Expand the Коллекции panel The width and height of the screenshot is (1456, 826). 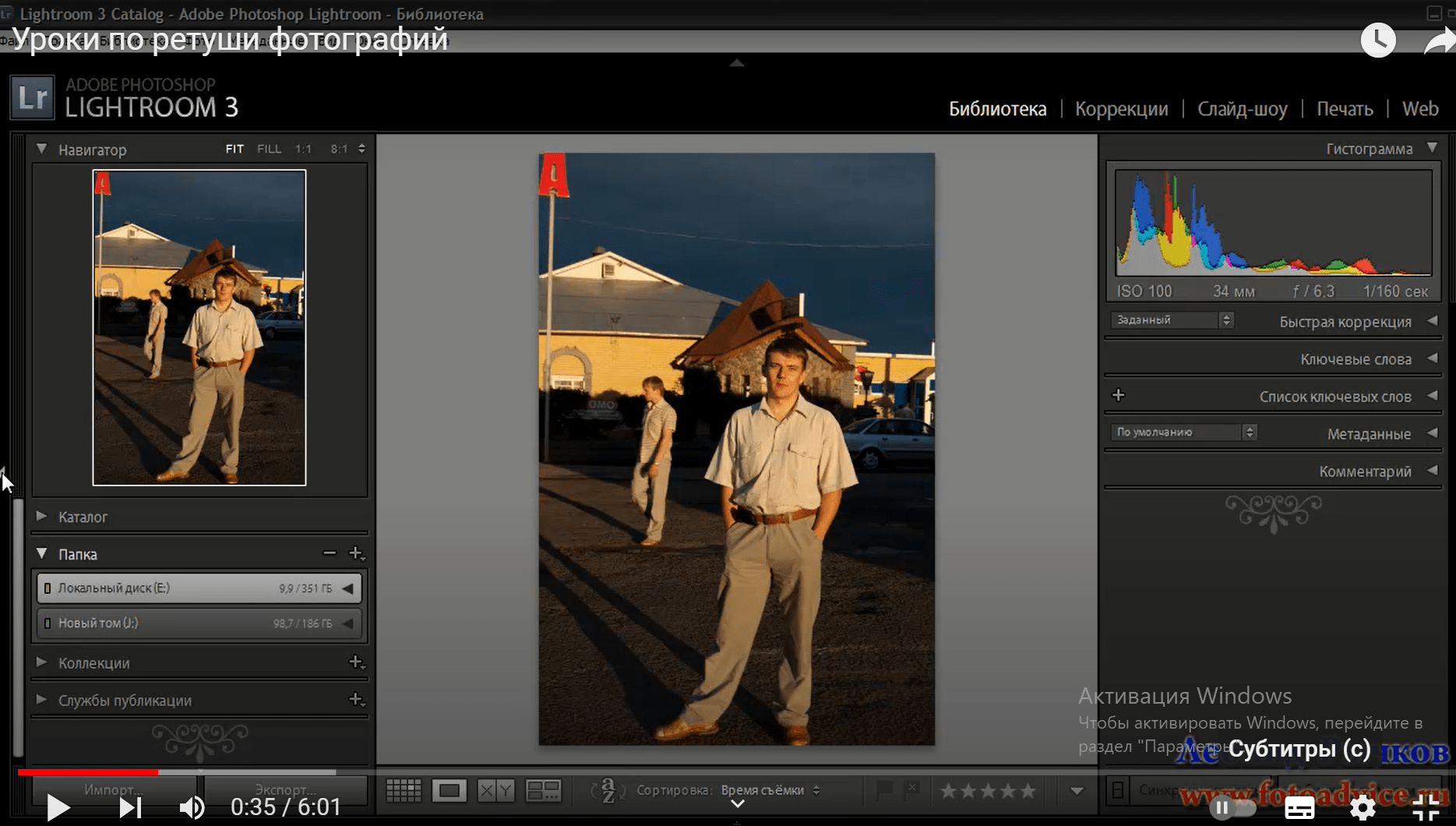(x=42, y=662)
